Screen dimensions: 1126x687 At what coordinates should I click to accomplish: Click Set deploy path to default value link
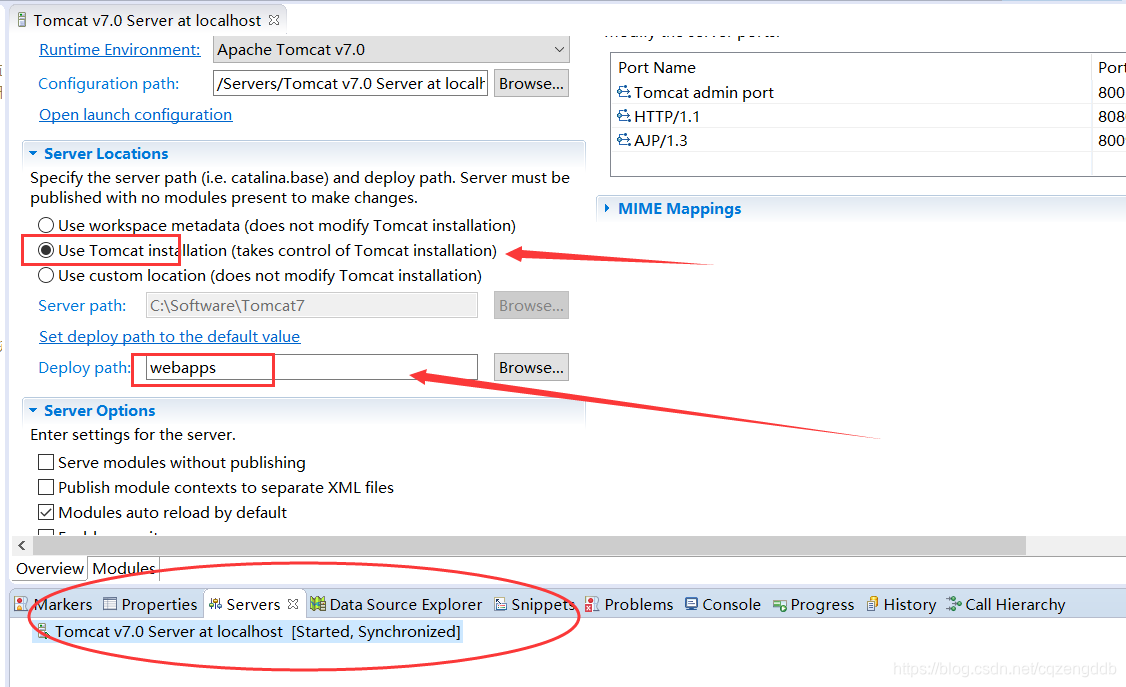coord(169,337)
